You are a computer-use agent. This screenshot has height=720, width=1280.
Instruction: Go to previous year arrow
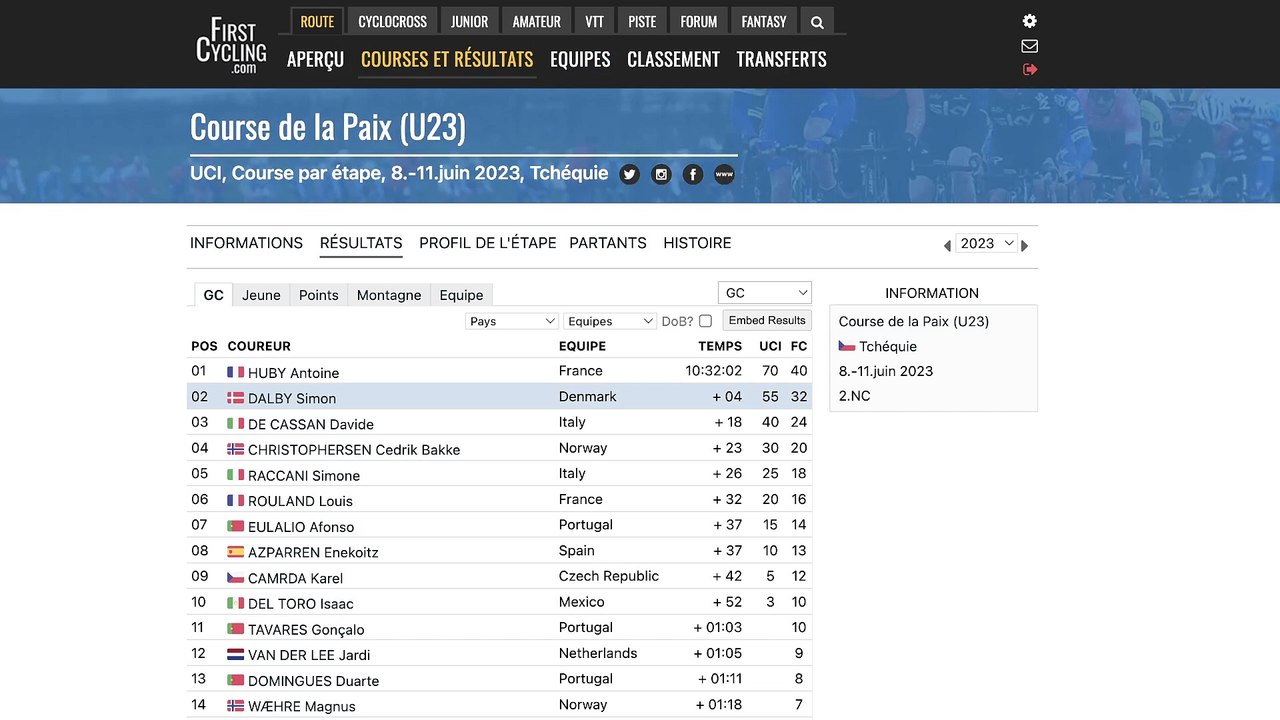click(x=947, y=245)
